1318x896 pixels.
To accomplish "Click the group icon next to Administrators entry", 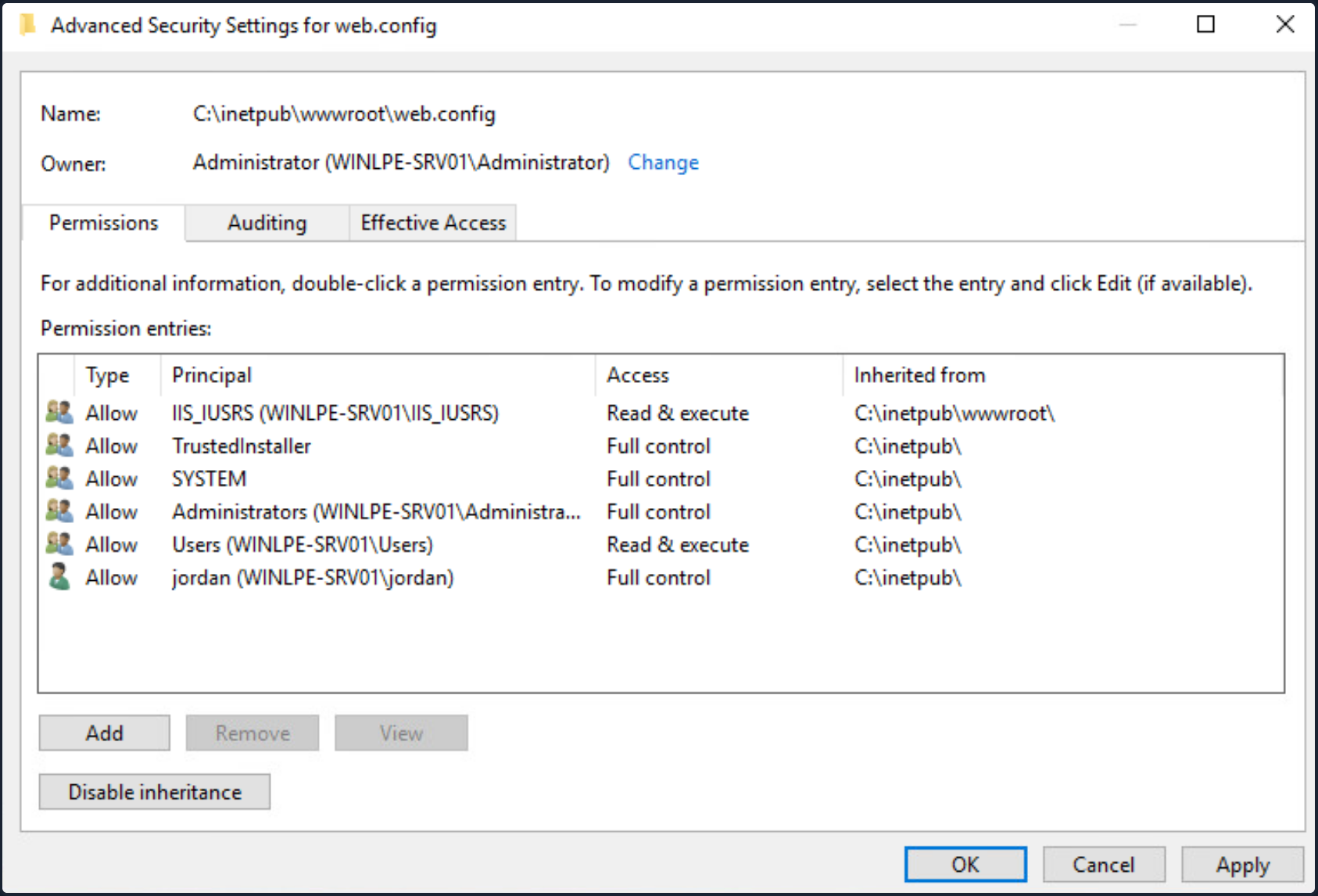I will [x=58, y=511].
